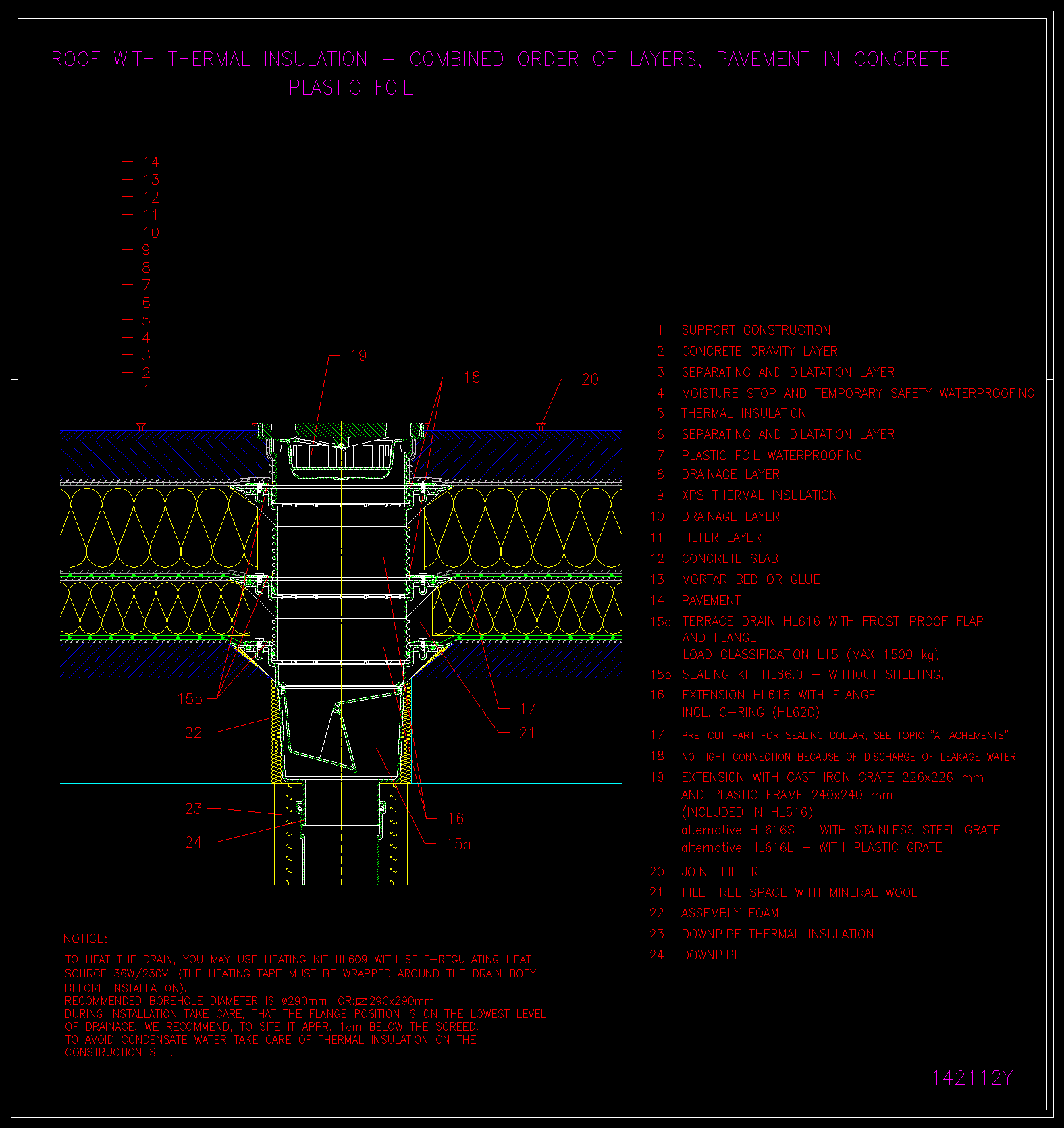Viewport: 1064px width, 1128px height.
Task: Select the 'FILTER LAYER' legend entry
Action: tap(722, 538)
